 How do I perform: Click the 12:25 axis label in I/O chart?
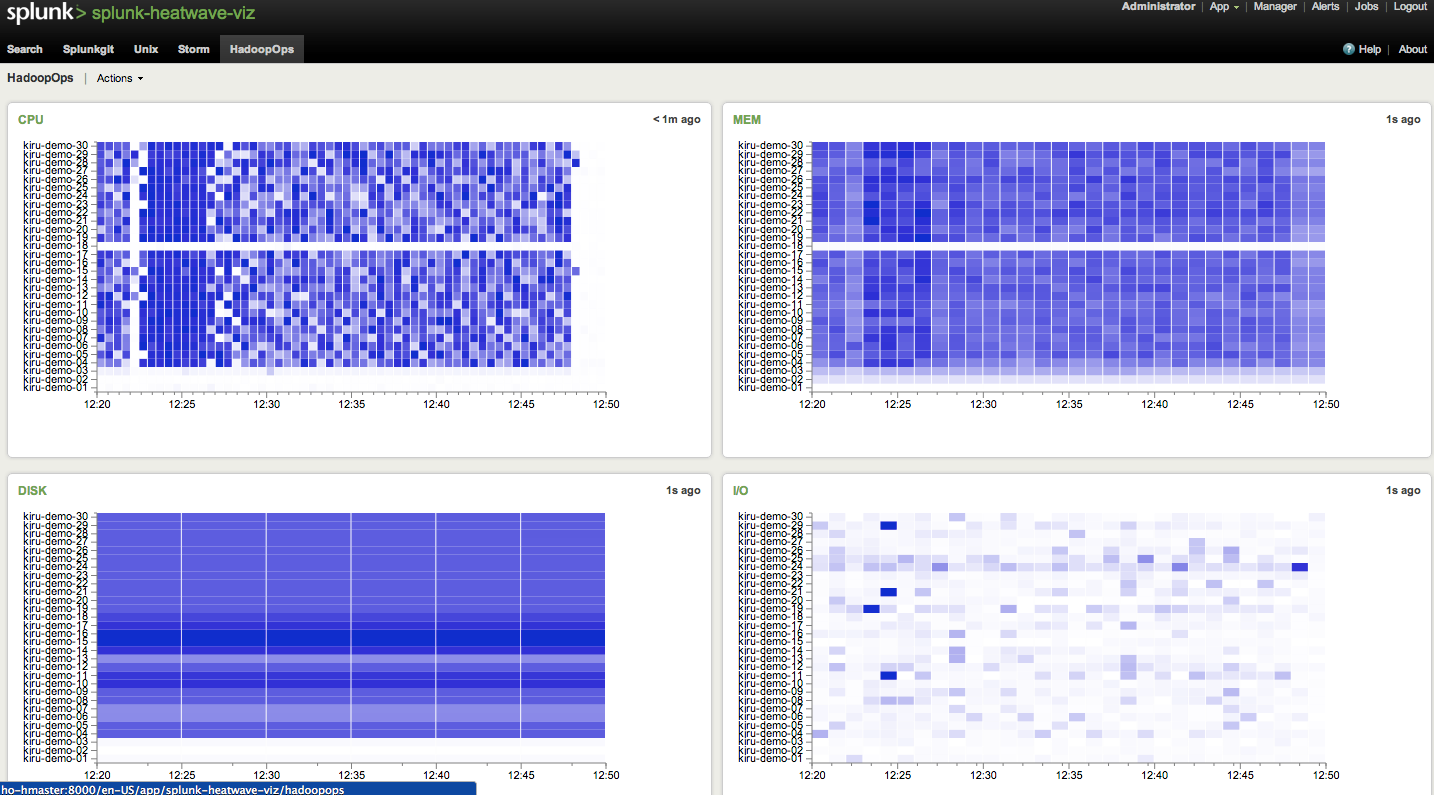click(x=900, y=775)
